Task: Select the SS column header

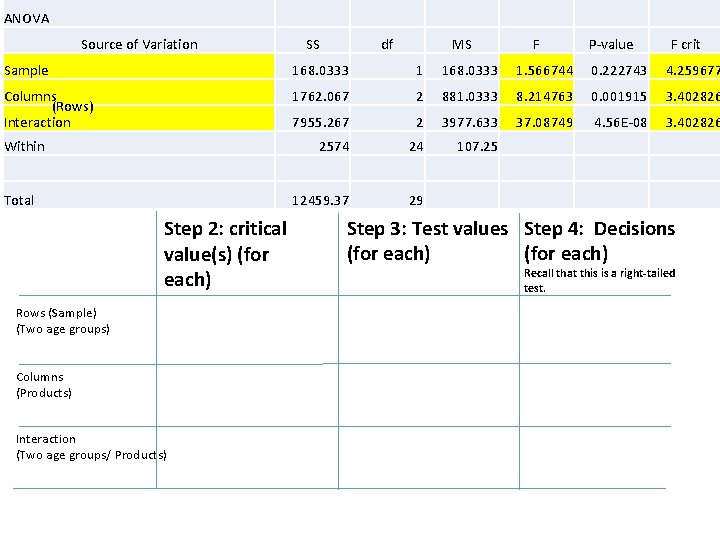Action: pyautogui.click(x=313, y=45)
